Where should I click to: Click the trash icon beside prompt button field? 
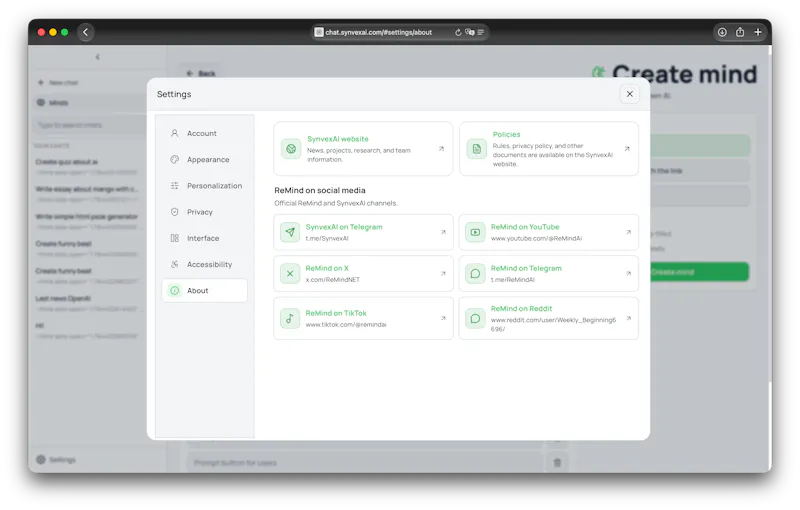tap(557, 463)
